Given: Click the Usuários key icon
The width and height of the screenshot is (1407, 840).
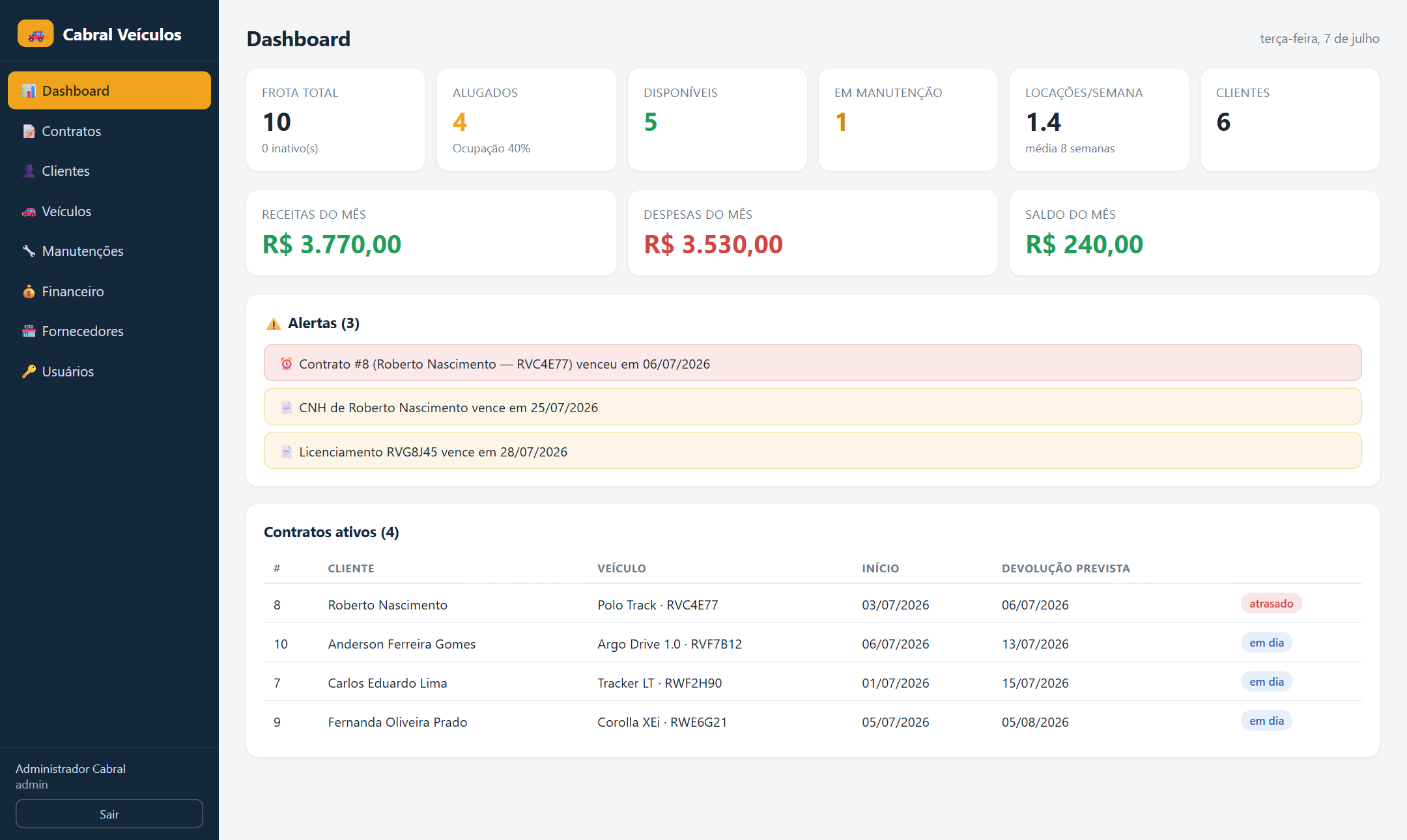Looking at the screenshot, I should (29, 372).
